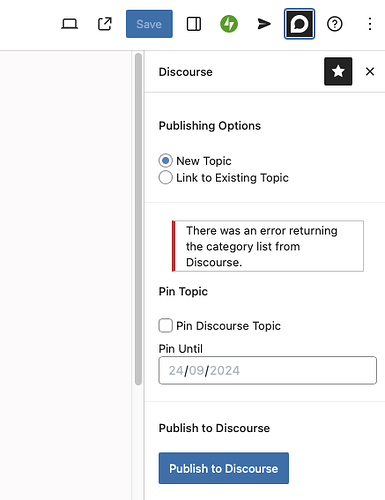The height and width of the screenshot is (500, 385).
Task: Click the editor vertical scrollbar
Action: tap(138, 219)
